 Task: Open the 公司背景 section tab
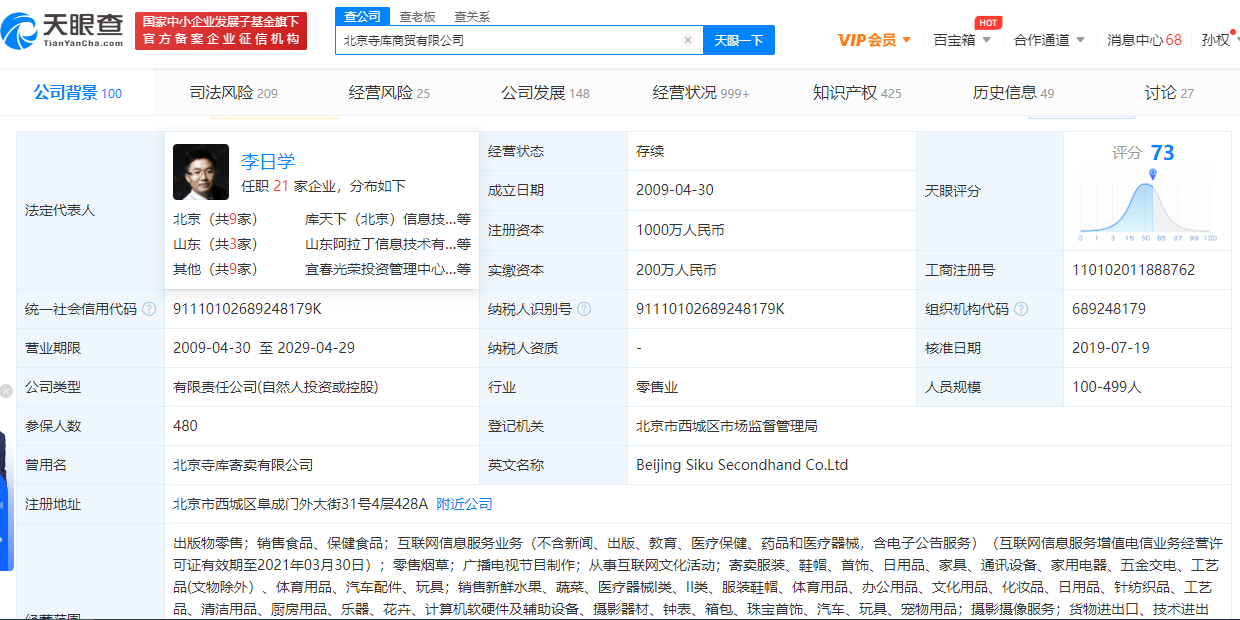click(77, 93)
